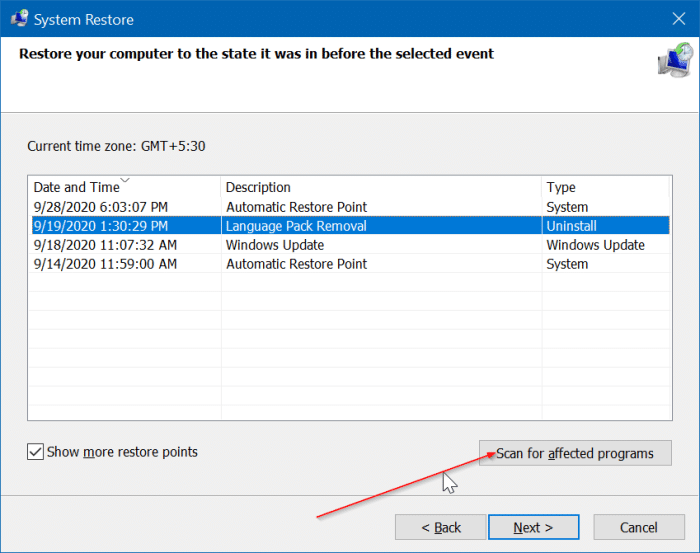Click the Windows Update type cell
This screenshot has width=700, height=553.
click(x=596, y=245)
